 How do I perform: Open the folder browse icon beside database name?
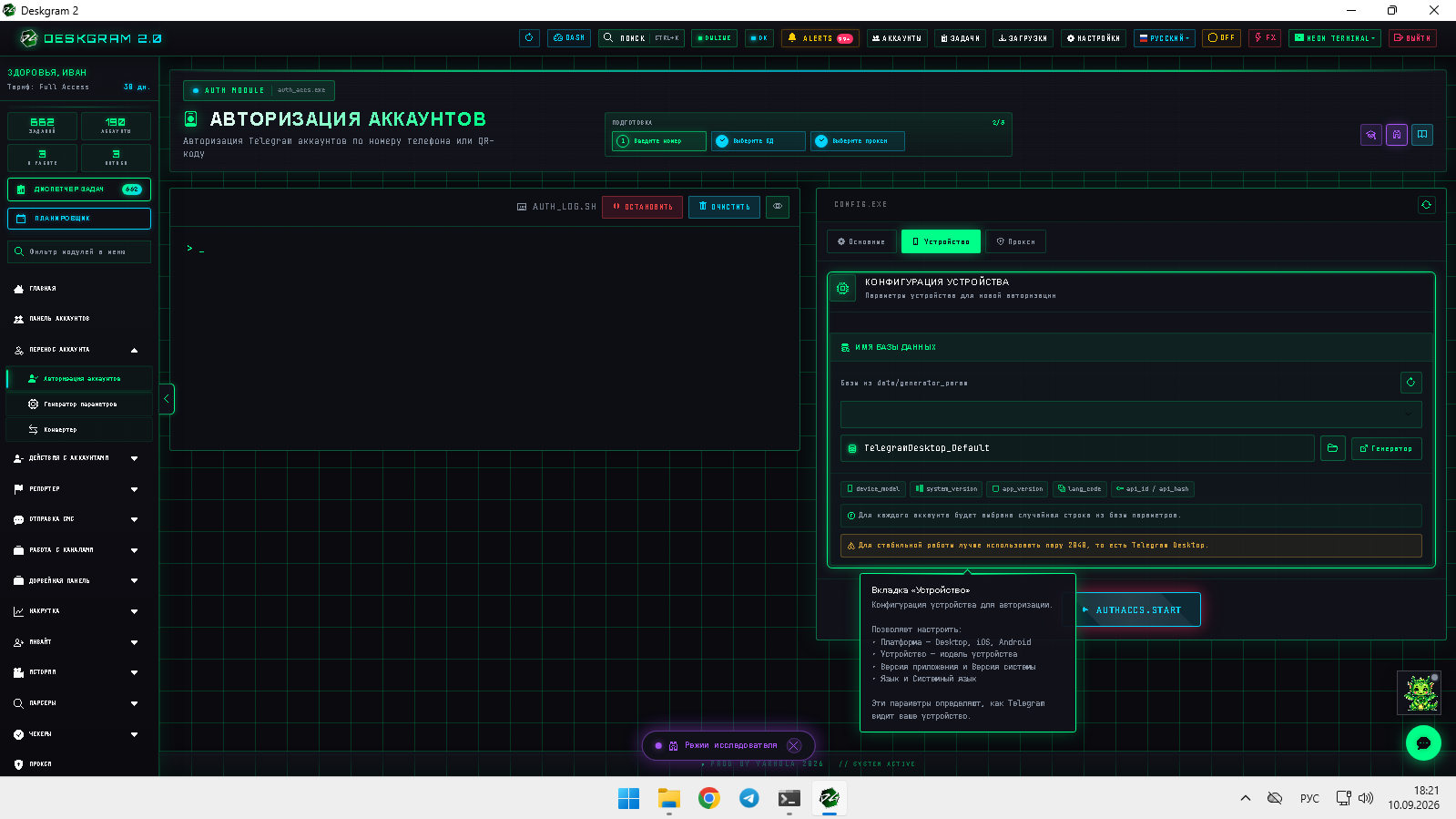(1332, 448)
